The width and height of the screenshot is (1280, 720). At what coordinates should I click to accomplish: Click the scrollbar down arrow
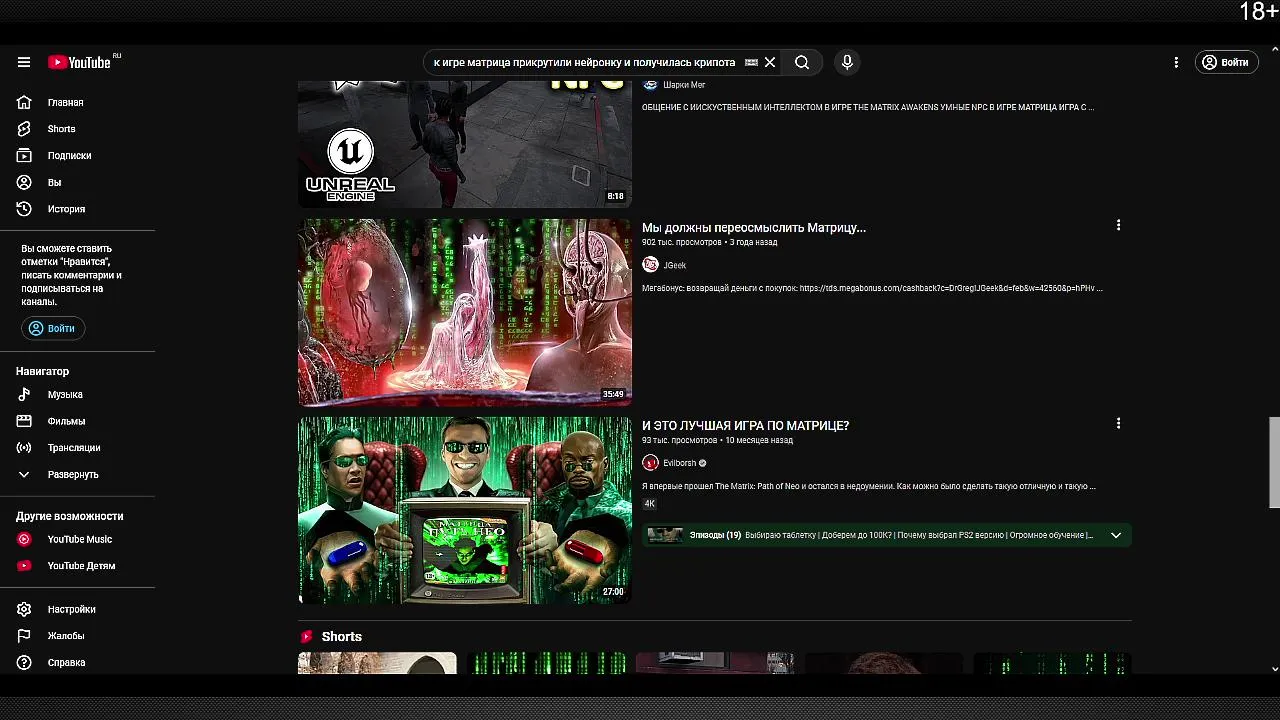tap(1274, 668)
